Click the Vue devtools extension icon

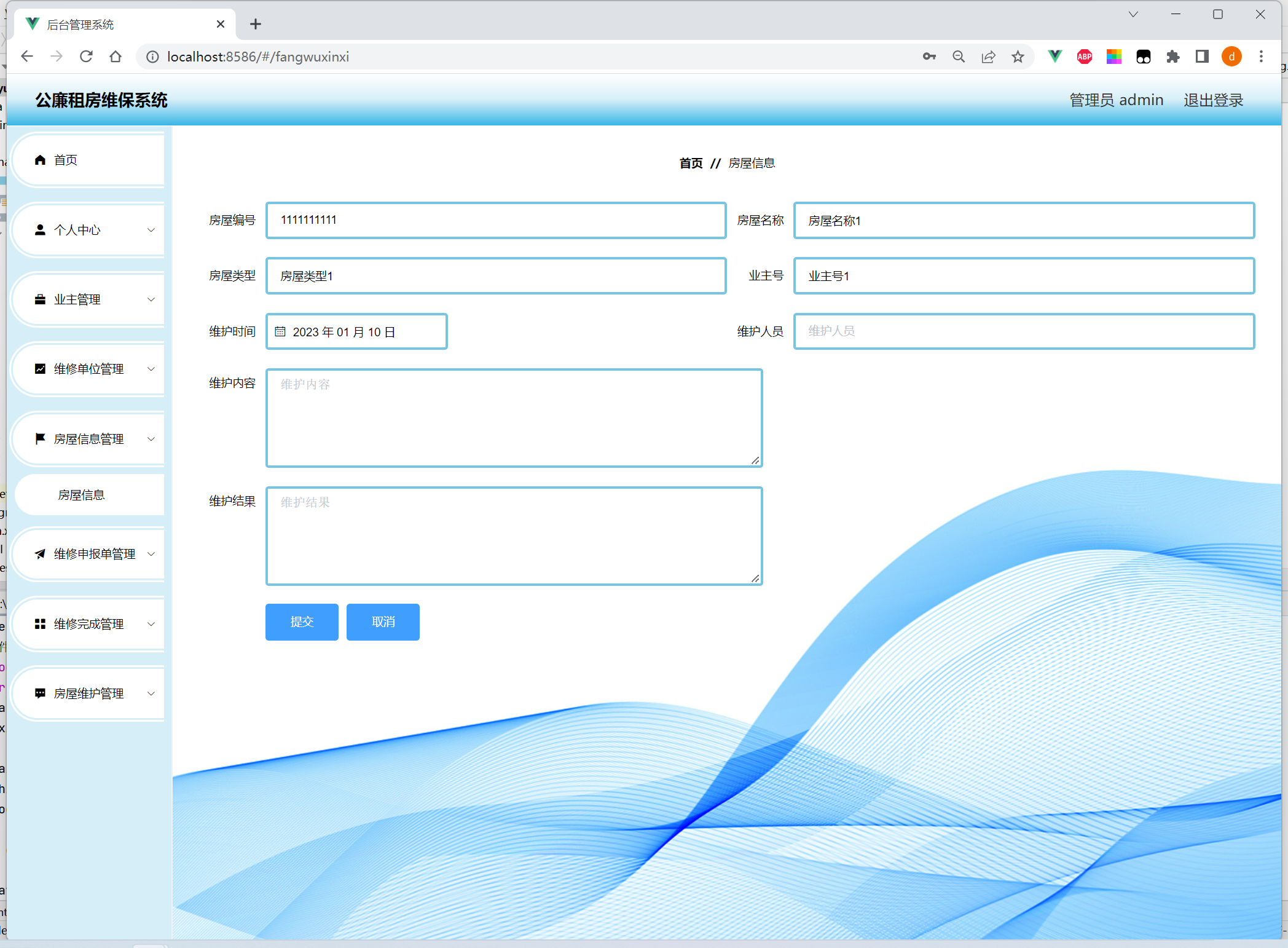pyautogui.click(x=1055, y=57)
